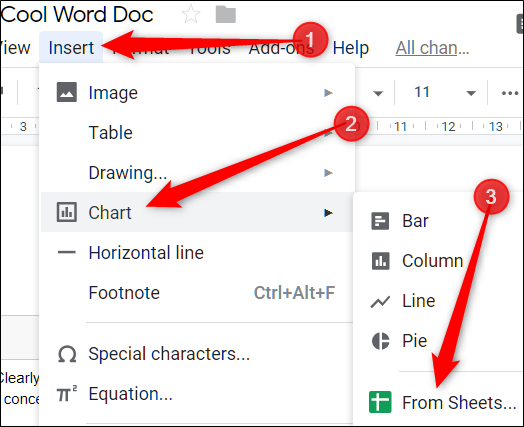Image resolution: width=524 pixels, height=427 pixels.
Task: Click the Bar chart icon
Action: (380, 221)
